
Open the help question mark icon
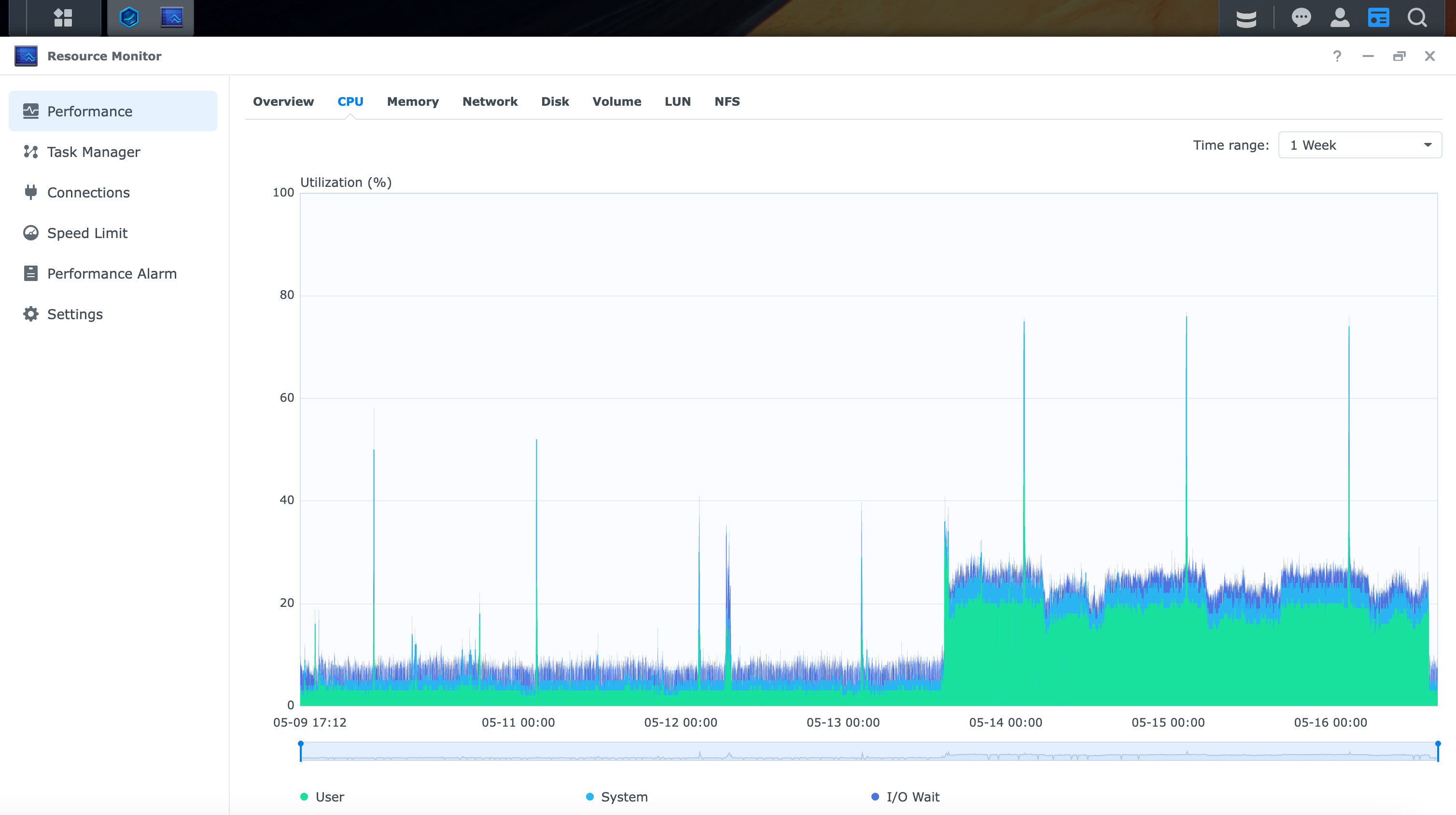pos(1337,56)
